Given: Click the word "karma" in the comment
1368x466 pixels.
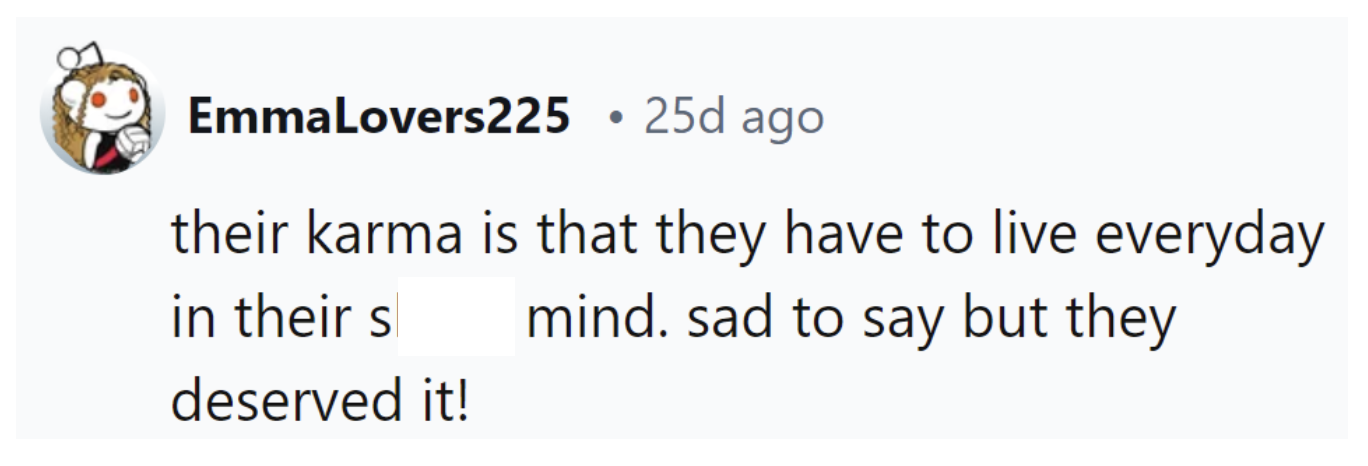Looking at the screenshot, I should click(383, 235).
